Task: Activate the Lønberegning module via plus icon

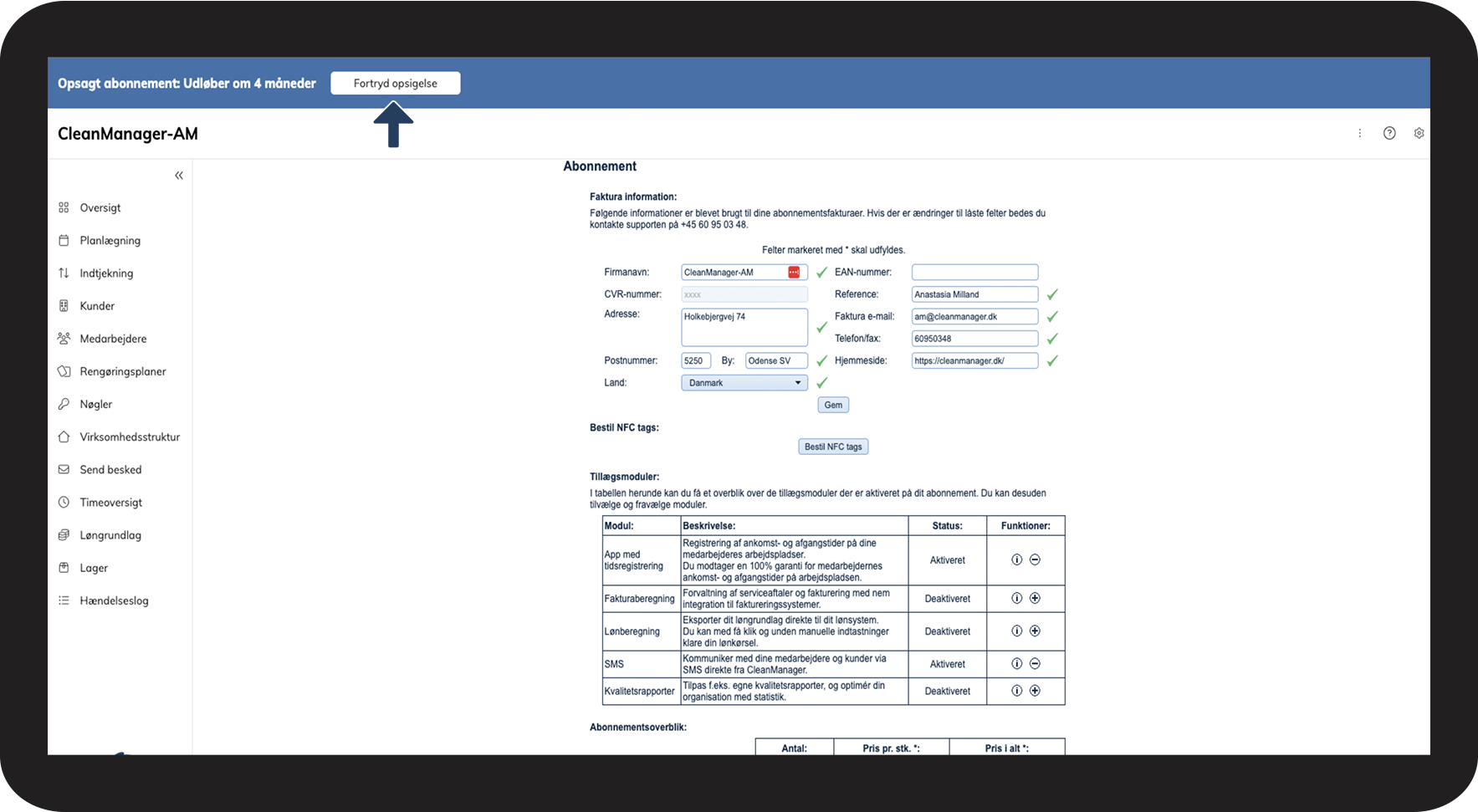Action: coord(1035,631)
